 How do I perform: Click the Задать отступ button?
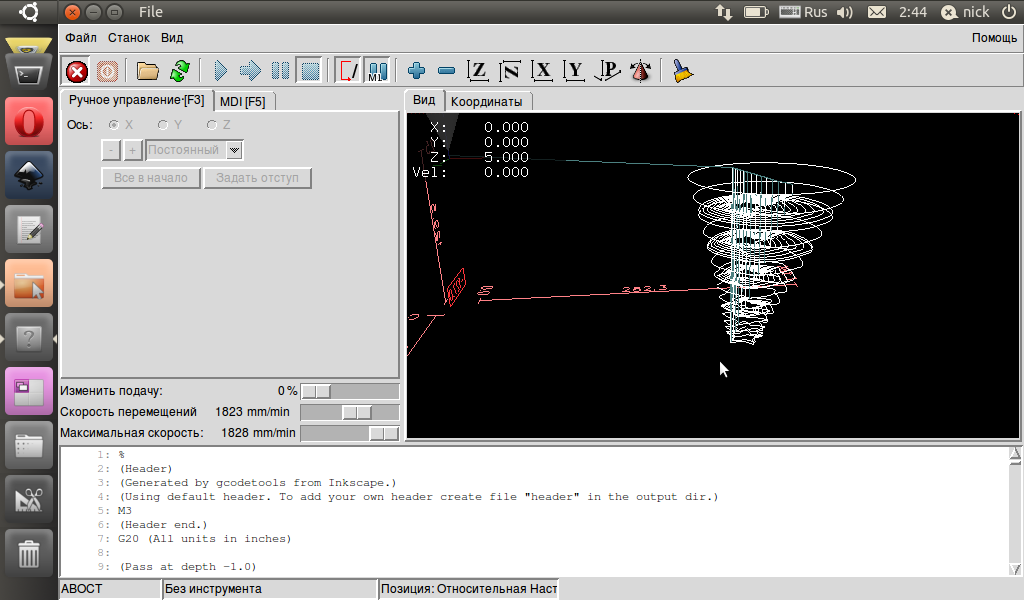click(x=258, y=178)
